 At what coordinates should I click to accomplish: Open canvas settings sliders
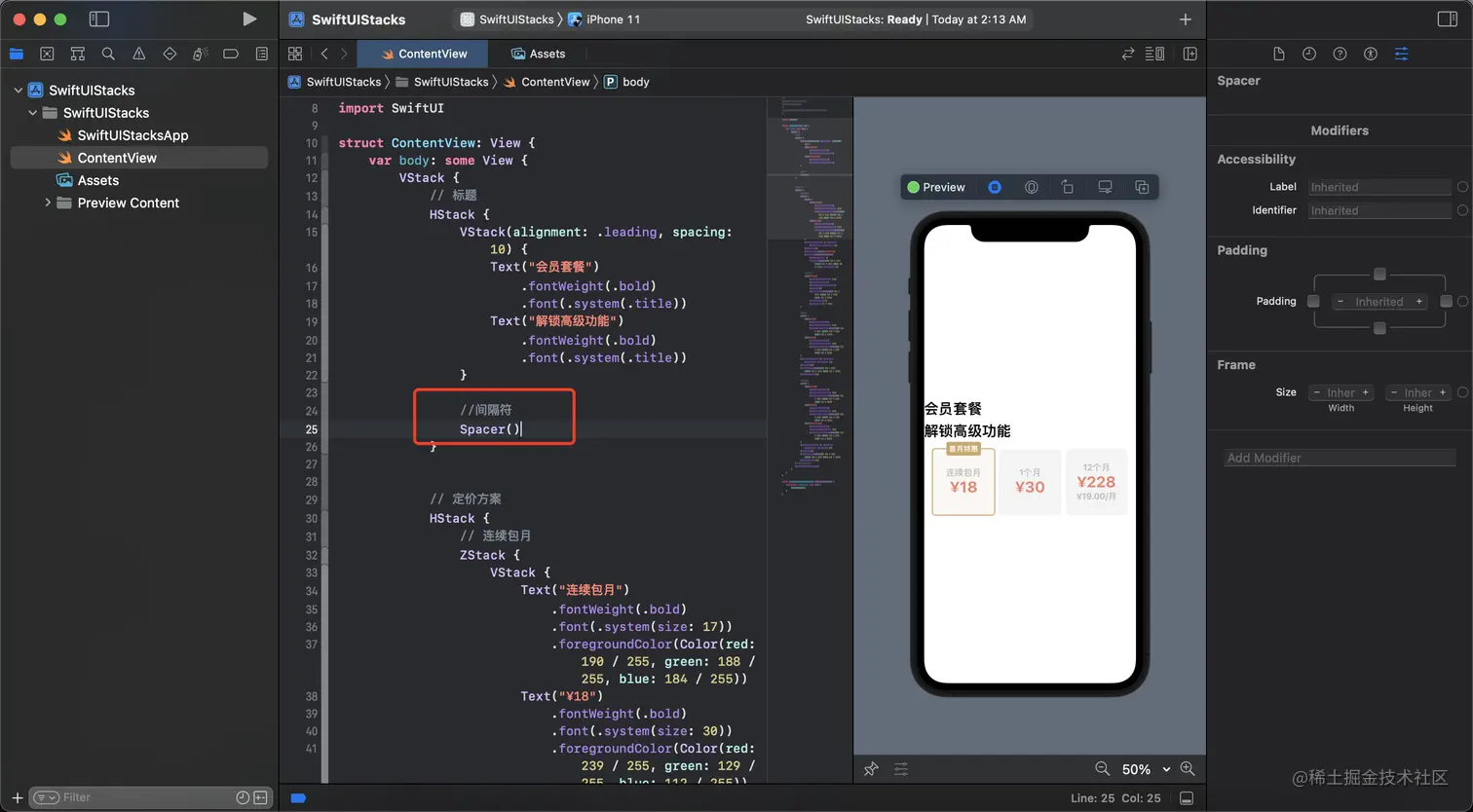(x=901, y=769)
